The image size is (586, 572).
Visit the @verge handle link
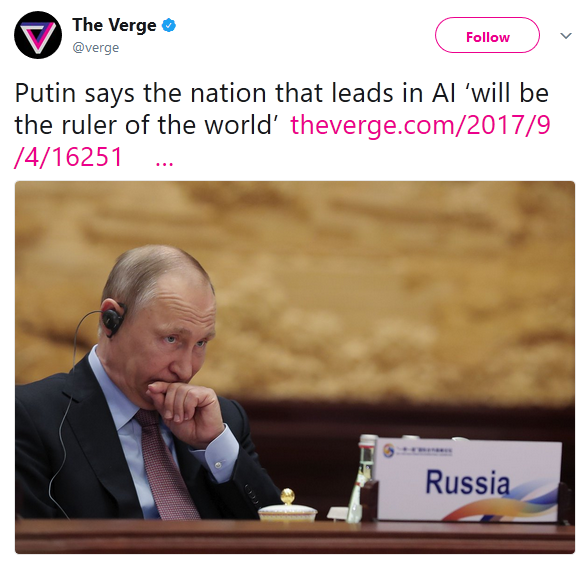[x=96, y=48]
